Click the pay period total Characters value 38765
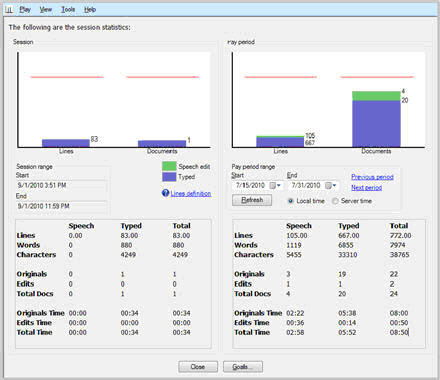This screenshot has height=380, width=440. pos(399,255)
